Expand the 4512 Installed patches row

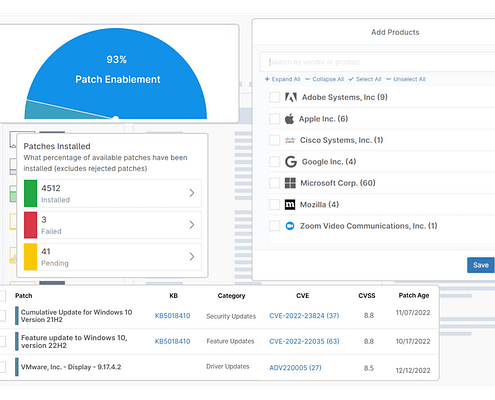[113, 193]
